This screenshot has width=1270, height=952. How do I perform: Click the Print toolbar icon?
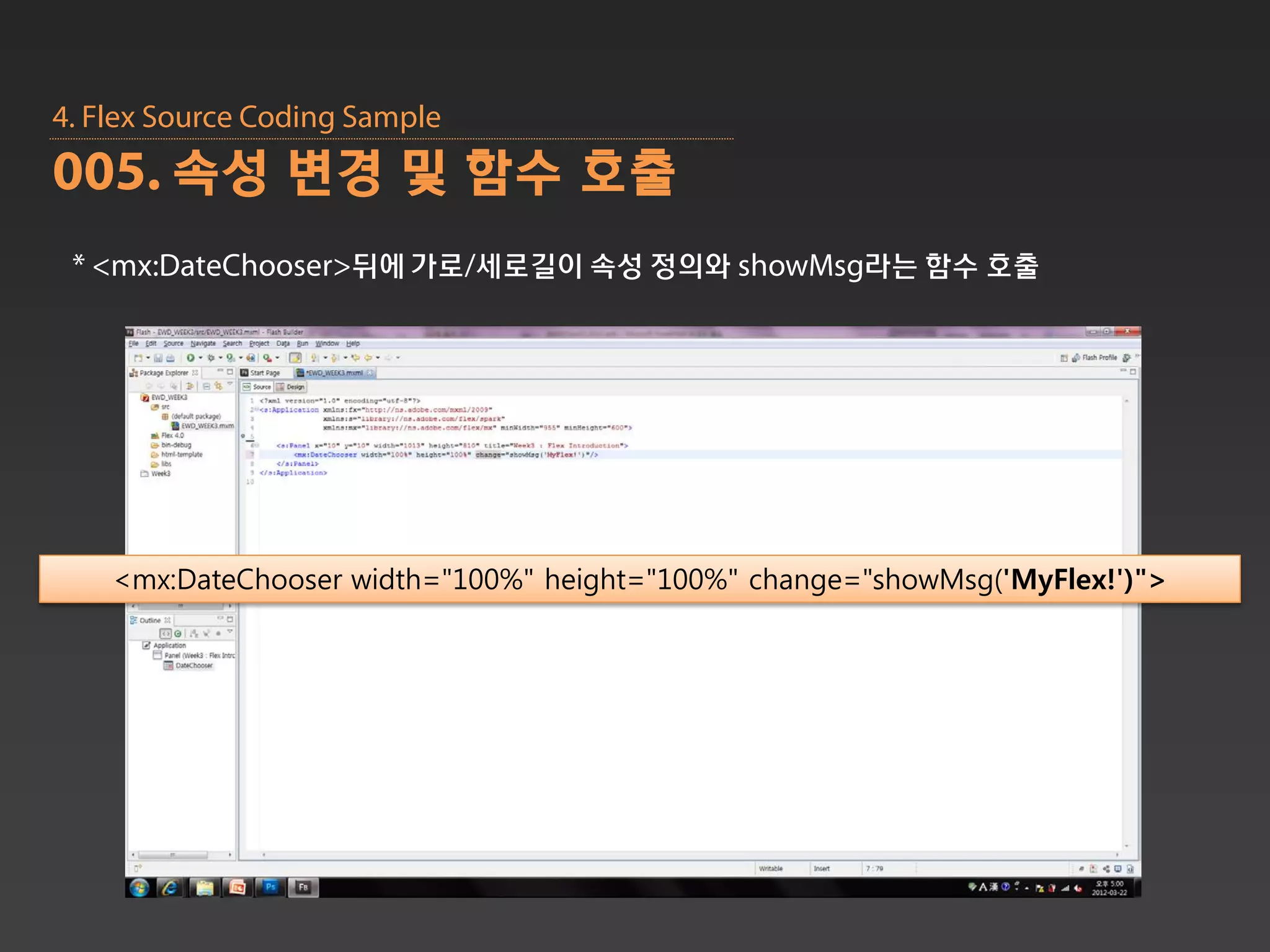171,358
